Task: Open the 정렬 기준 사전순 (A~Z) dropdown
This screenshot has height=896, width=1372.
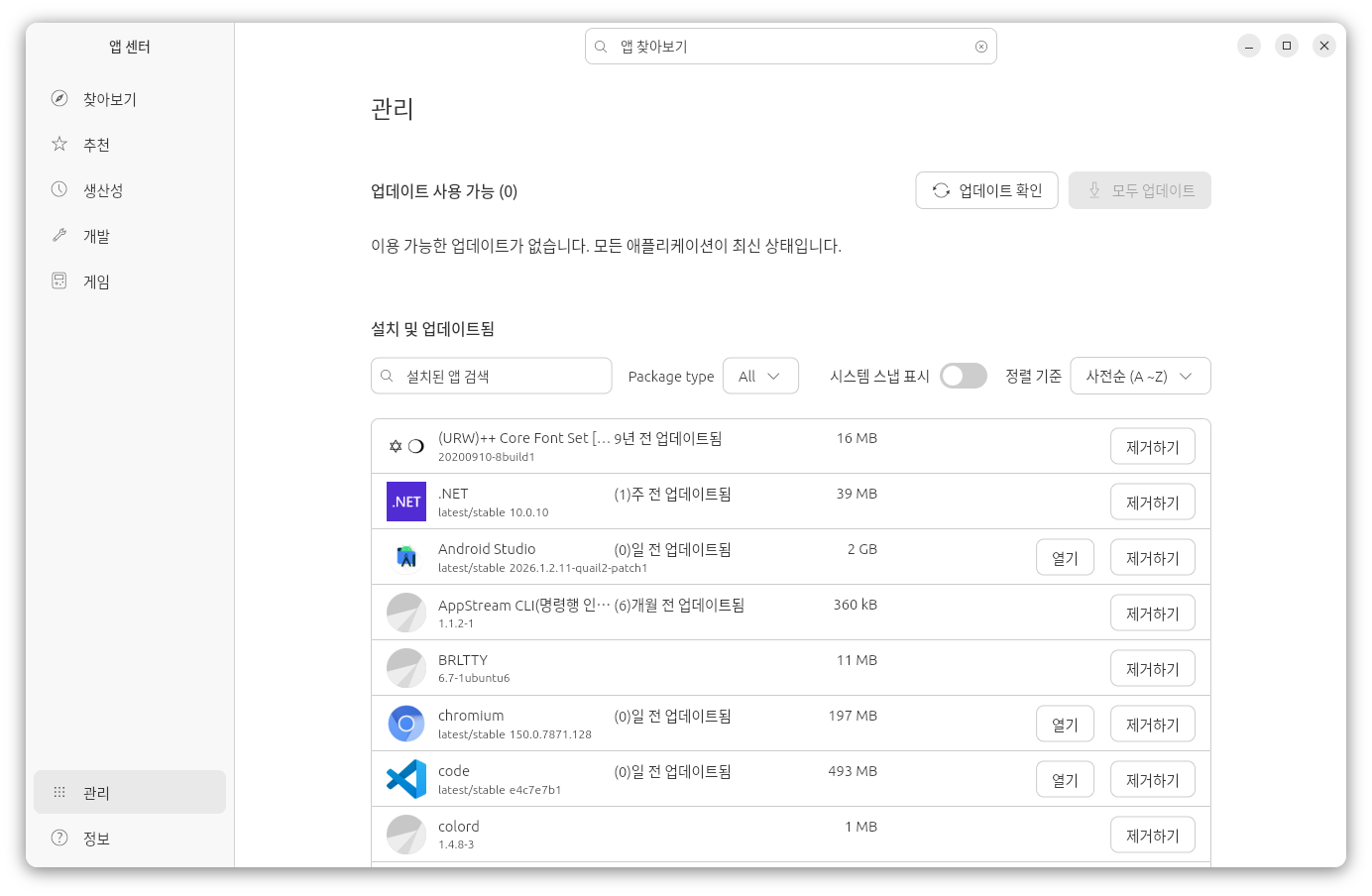Action: pyautogui.click(x=1140, y=376)
